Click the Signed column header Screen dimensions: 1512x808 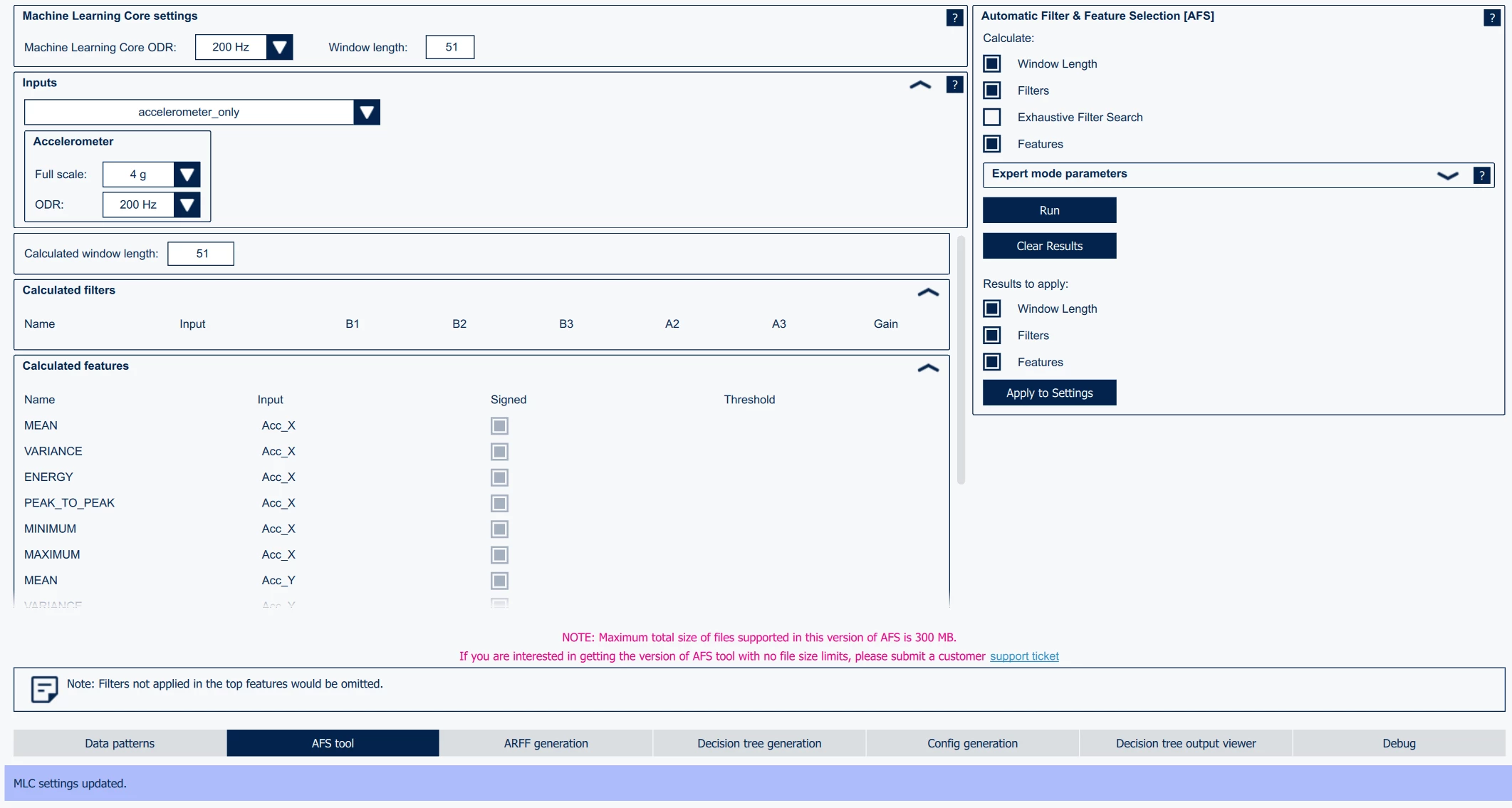pyautogui.click(x=509, y=400)
